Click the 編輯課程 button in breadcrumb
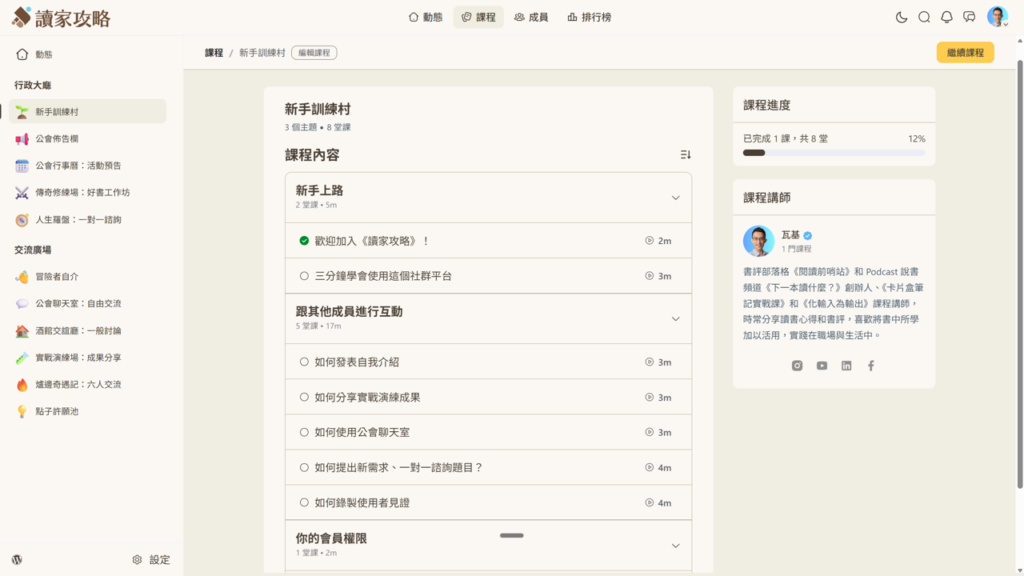Image resolution: width=1024 pixels, height=576 pixels. click(x=315, y=52)
